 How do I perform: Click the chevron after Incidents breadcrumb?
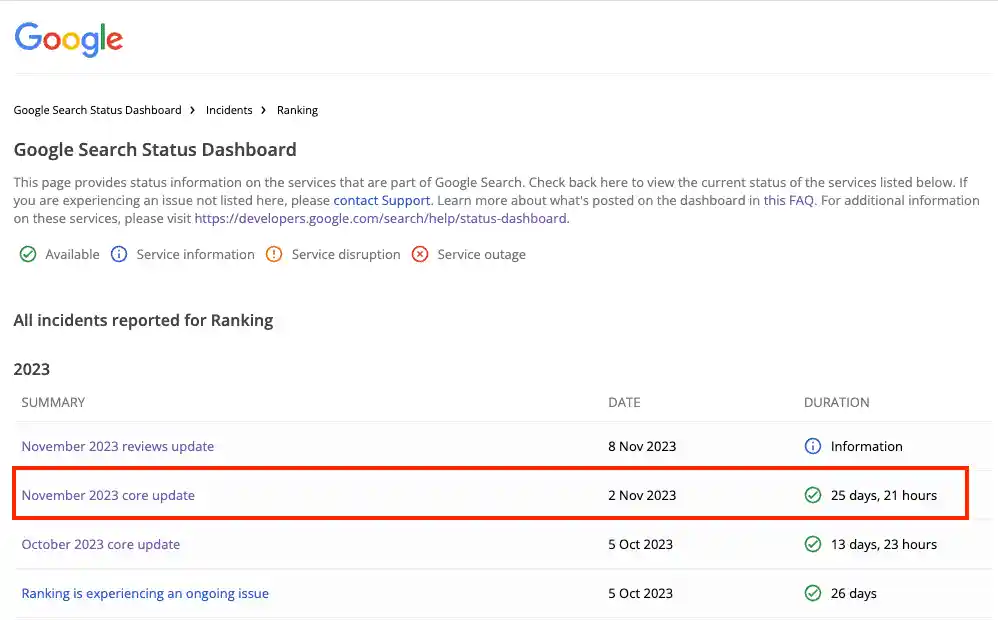(264, 110)
